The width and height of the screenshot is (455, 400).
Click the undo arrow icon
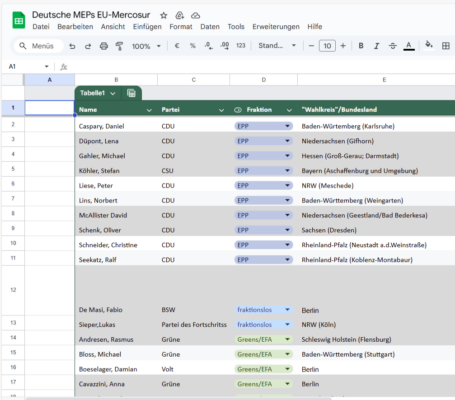pyautogui.click(x=72, y=46)
